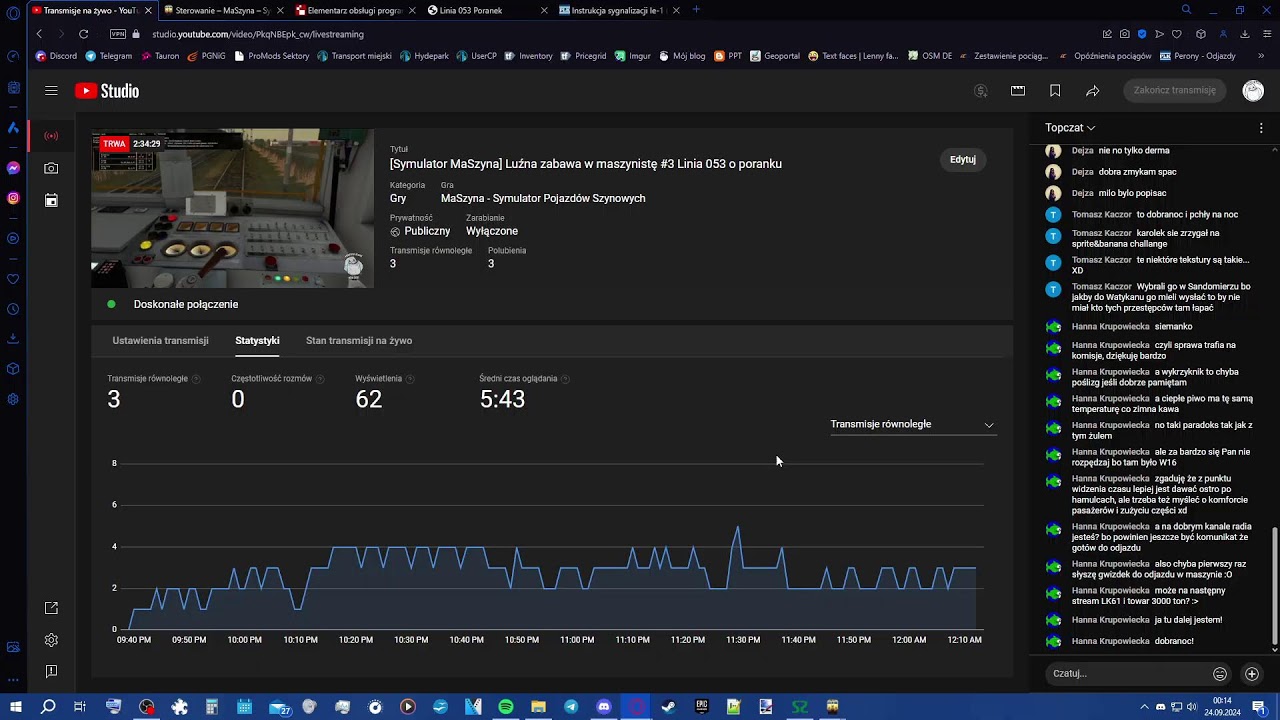Viewport: 1280px width, 720px height.
Task: Click the live stream preview thumbnail
Action: 232,209
